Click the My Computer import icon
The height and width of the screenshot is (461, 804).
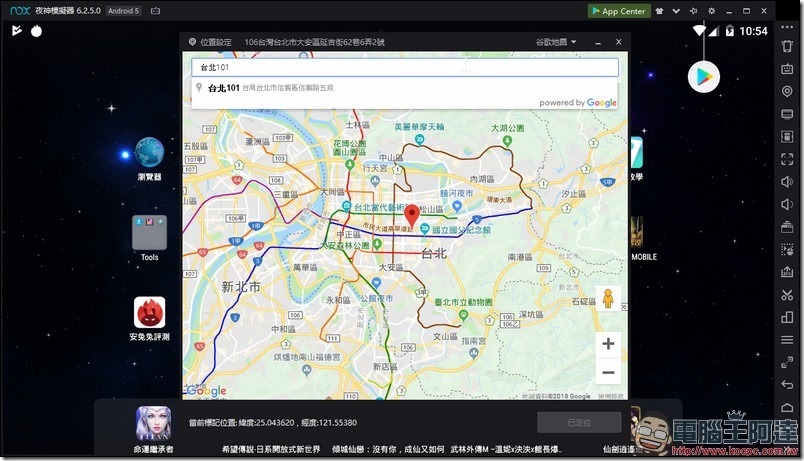787,114
